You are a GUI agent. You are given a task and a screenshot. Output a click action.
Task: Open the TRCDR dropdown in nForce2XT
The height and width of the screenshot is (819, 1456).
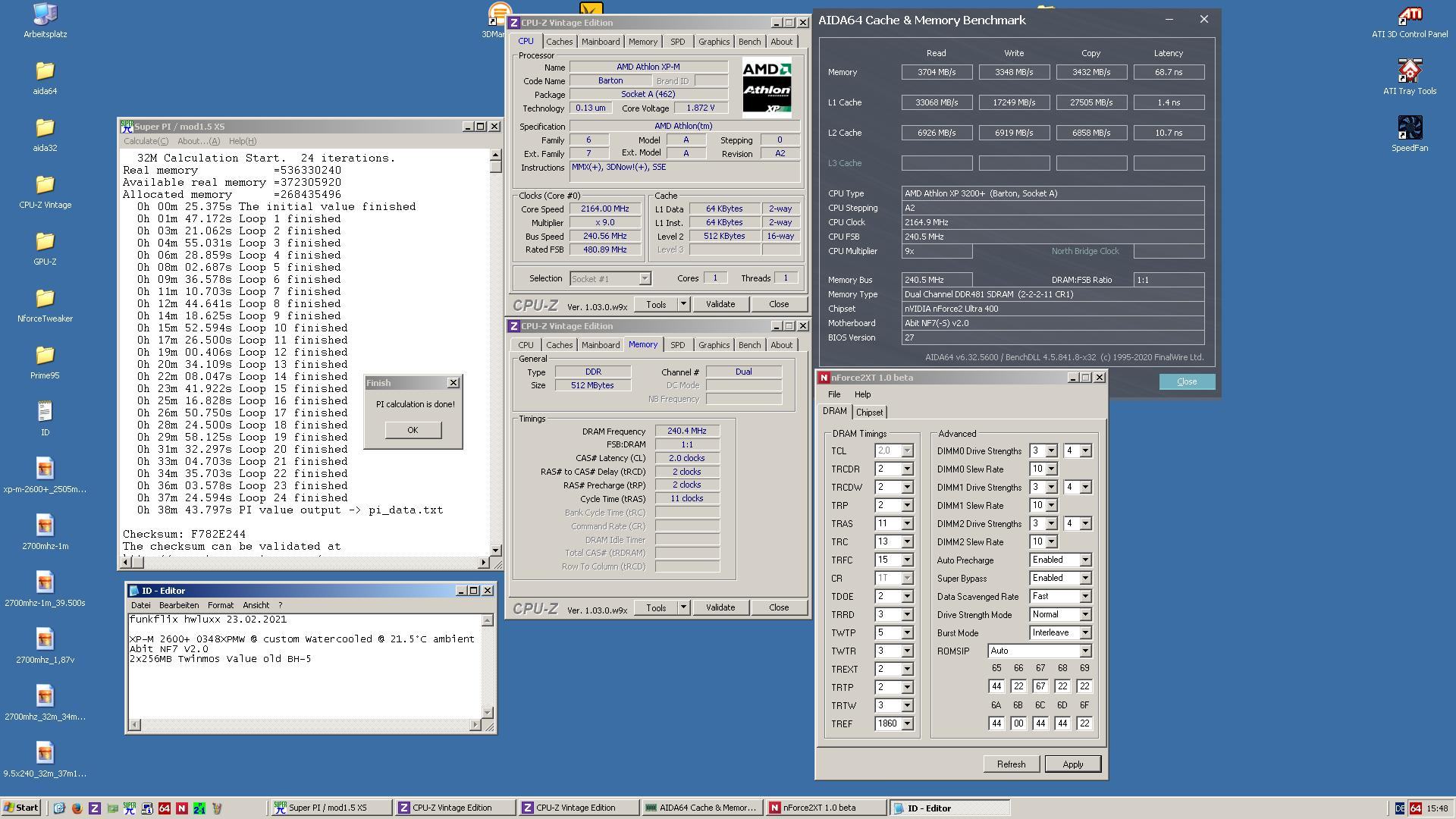click(907, 469)
